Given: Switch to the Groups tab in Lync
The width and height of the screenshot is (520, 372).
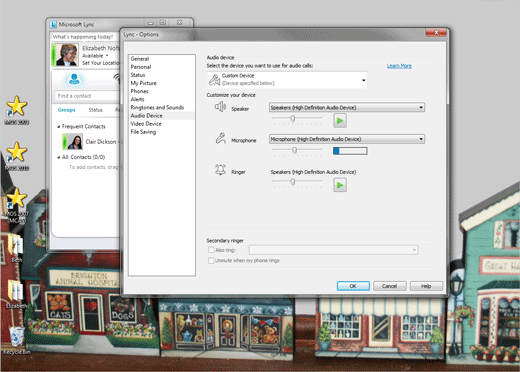Looking at the screenshot, I should click(66, 110).
